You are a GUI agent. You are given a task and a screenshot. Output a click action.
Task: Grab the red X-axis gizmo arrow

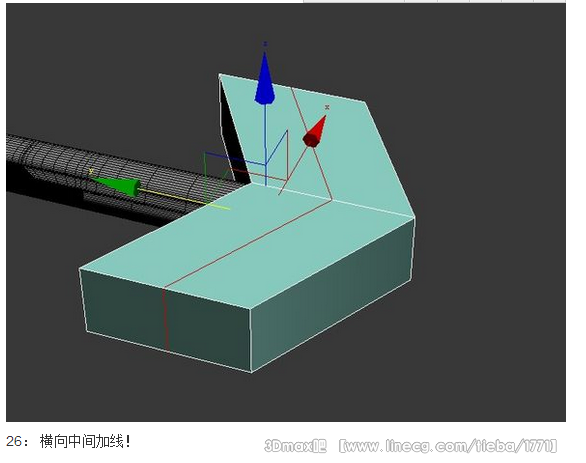point(314,131)
